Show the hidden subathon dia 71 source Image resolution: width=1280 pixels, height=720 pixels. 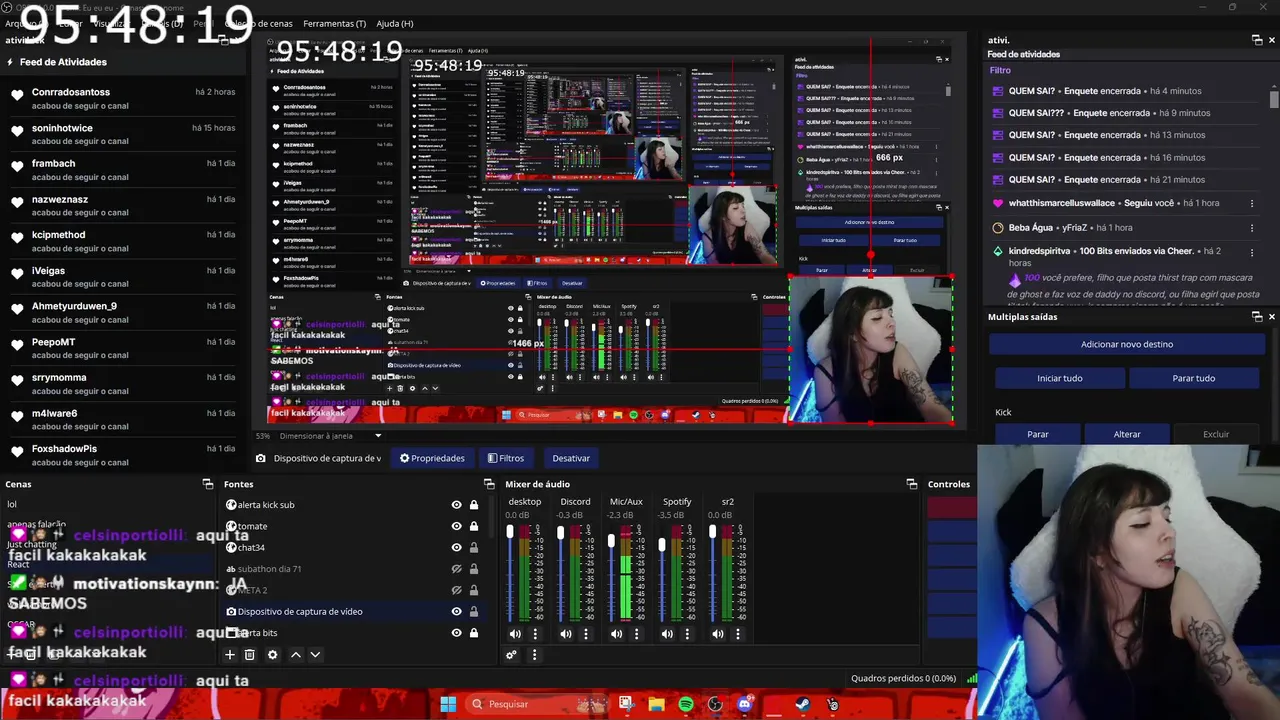coord(456,569)
